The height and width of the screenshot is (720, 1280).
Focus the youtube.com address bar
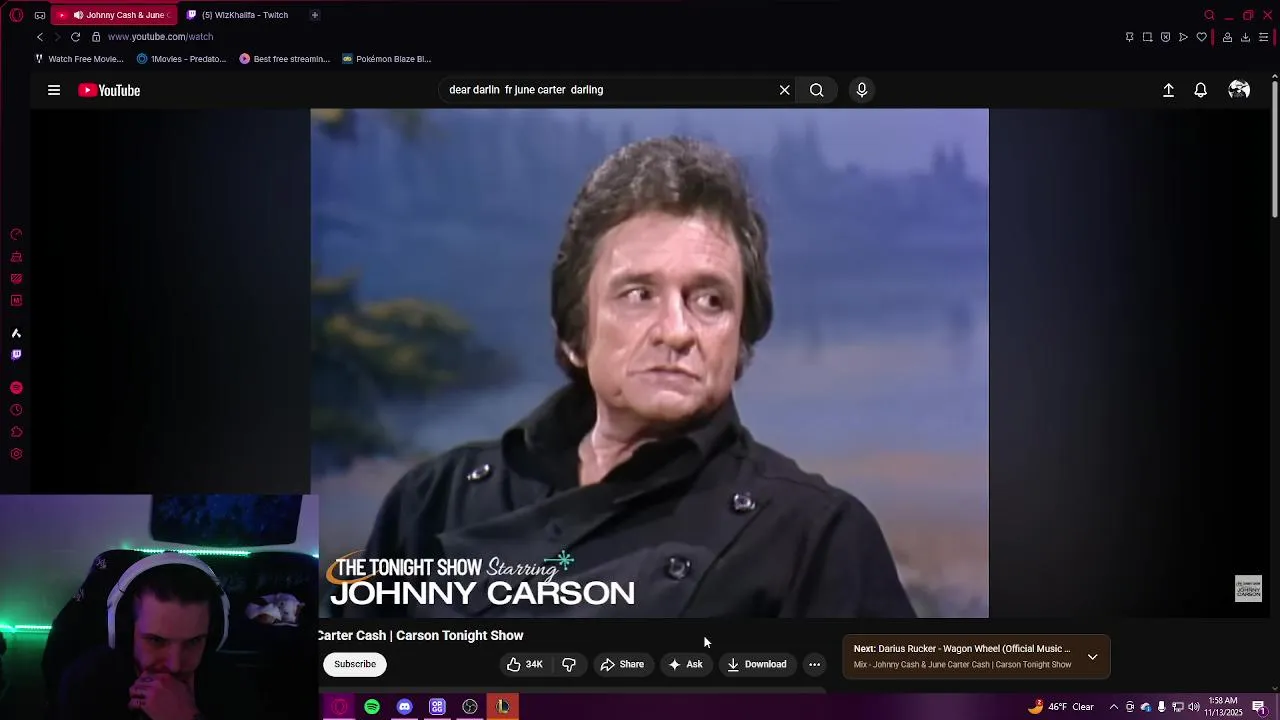pyautogui.click(x=160, y=37)
